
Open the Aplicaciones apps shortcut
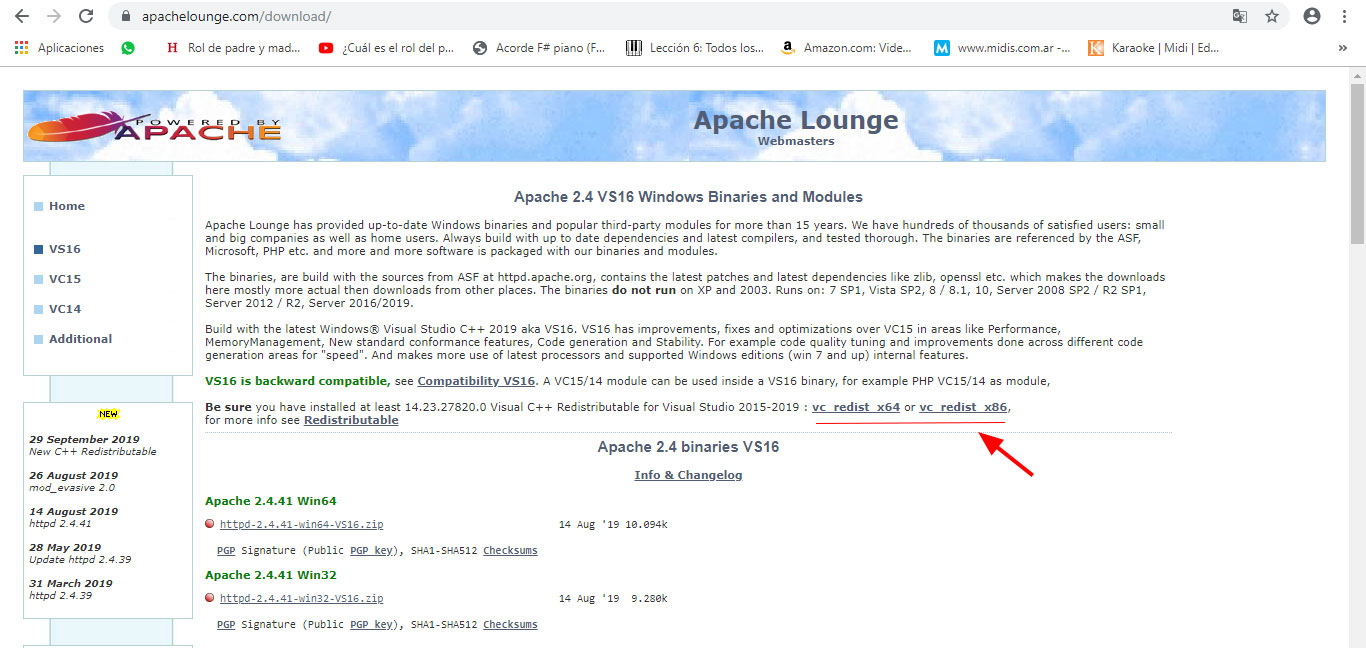59,47
